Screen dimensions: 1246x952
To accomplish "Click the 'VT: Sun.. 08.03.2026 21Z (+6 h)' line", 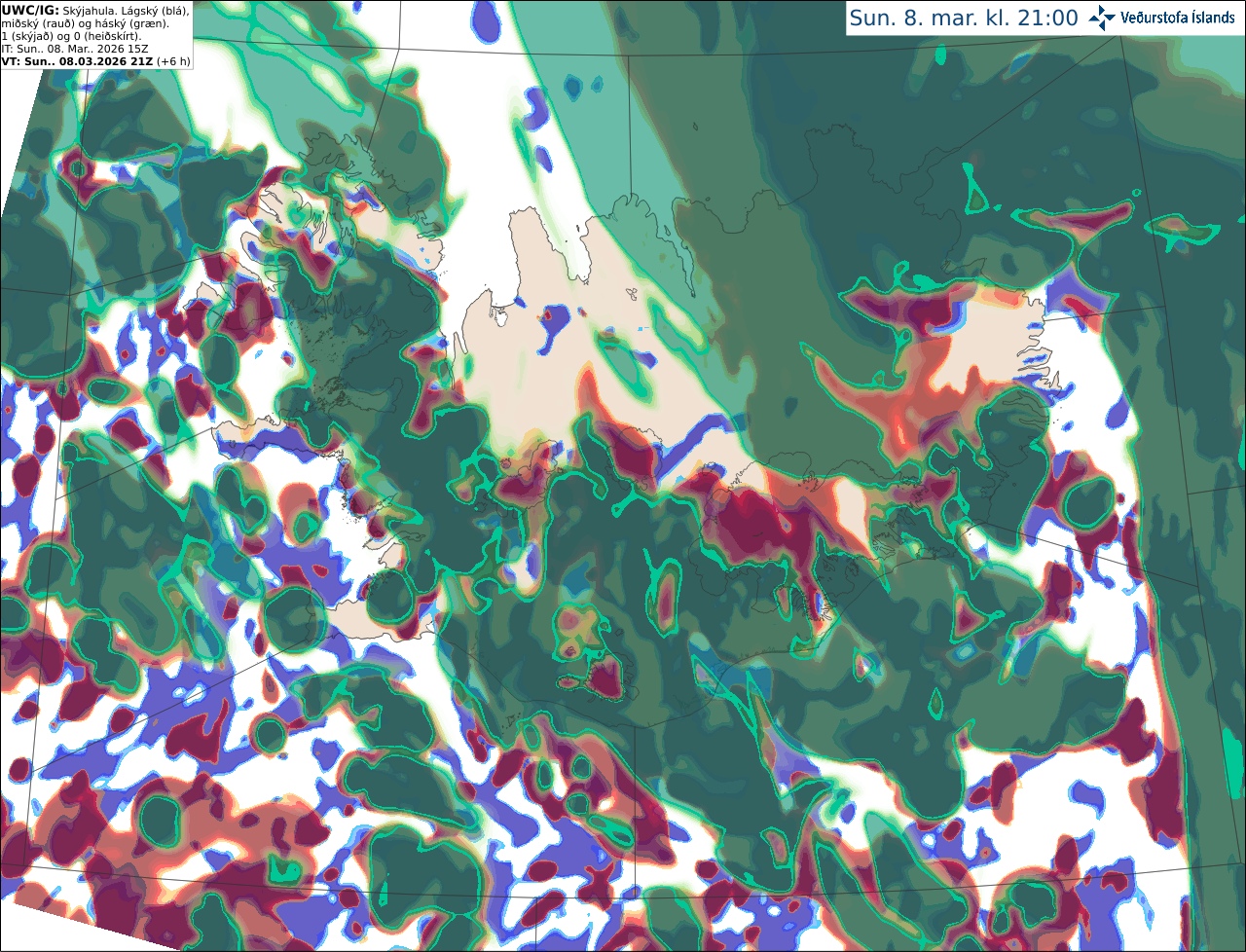I will coord(95,61).
